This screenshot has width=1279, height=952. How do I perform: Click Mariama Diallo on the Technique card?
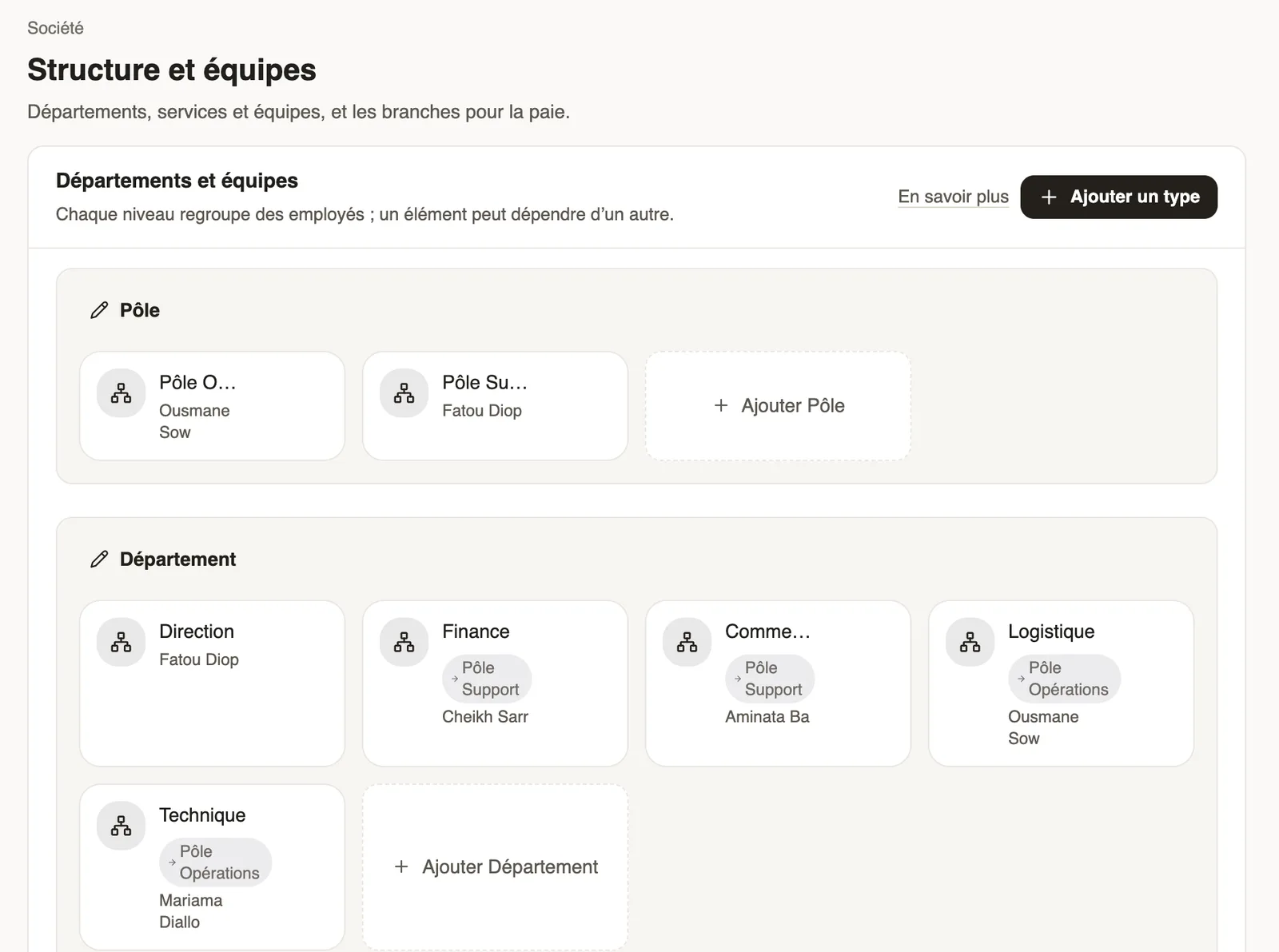[x=190, y=911]
